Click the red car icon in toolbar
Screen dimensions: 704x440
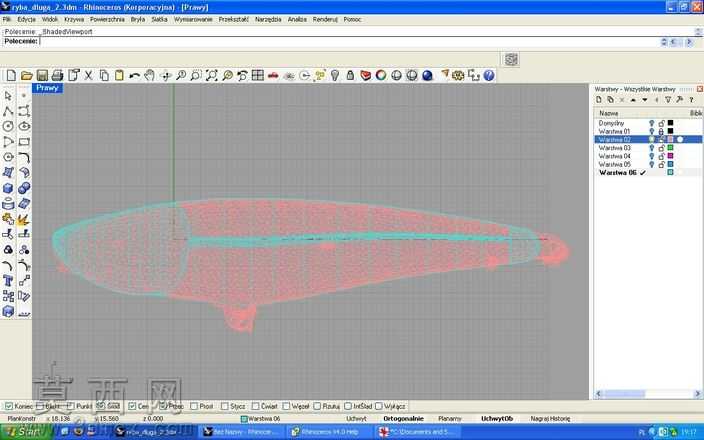pos(273,75)
